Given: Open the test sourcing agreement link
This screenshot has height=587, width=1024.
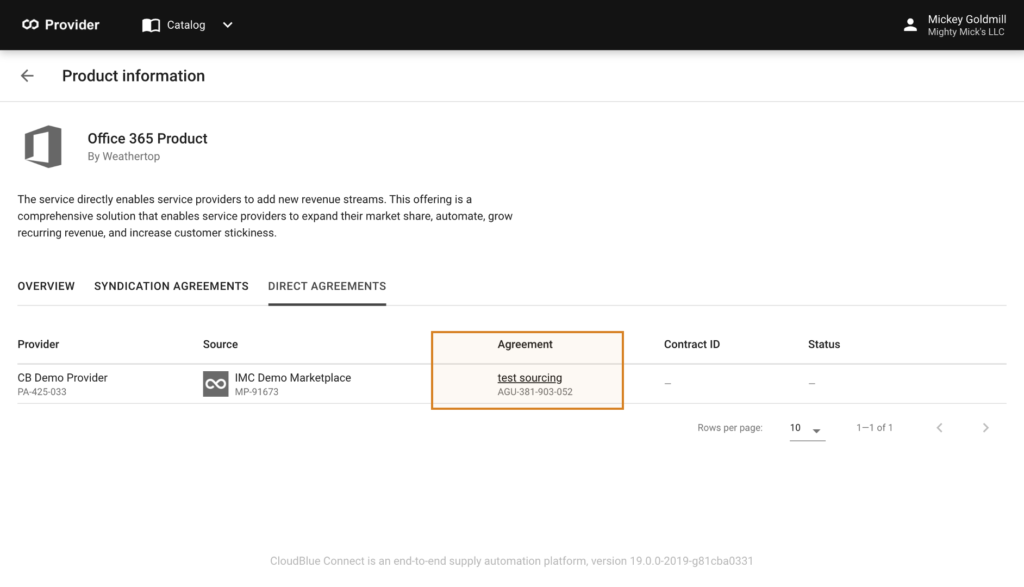Looking at the screenshot, I should pos(530,377).
